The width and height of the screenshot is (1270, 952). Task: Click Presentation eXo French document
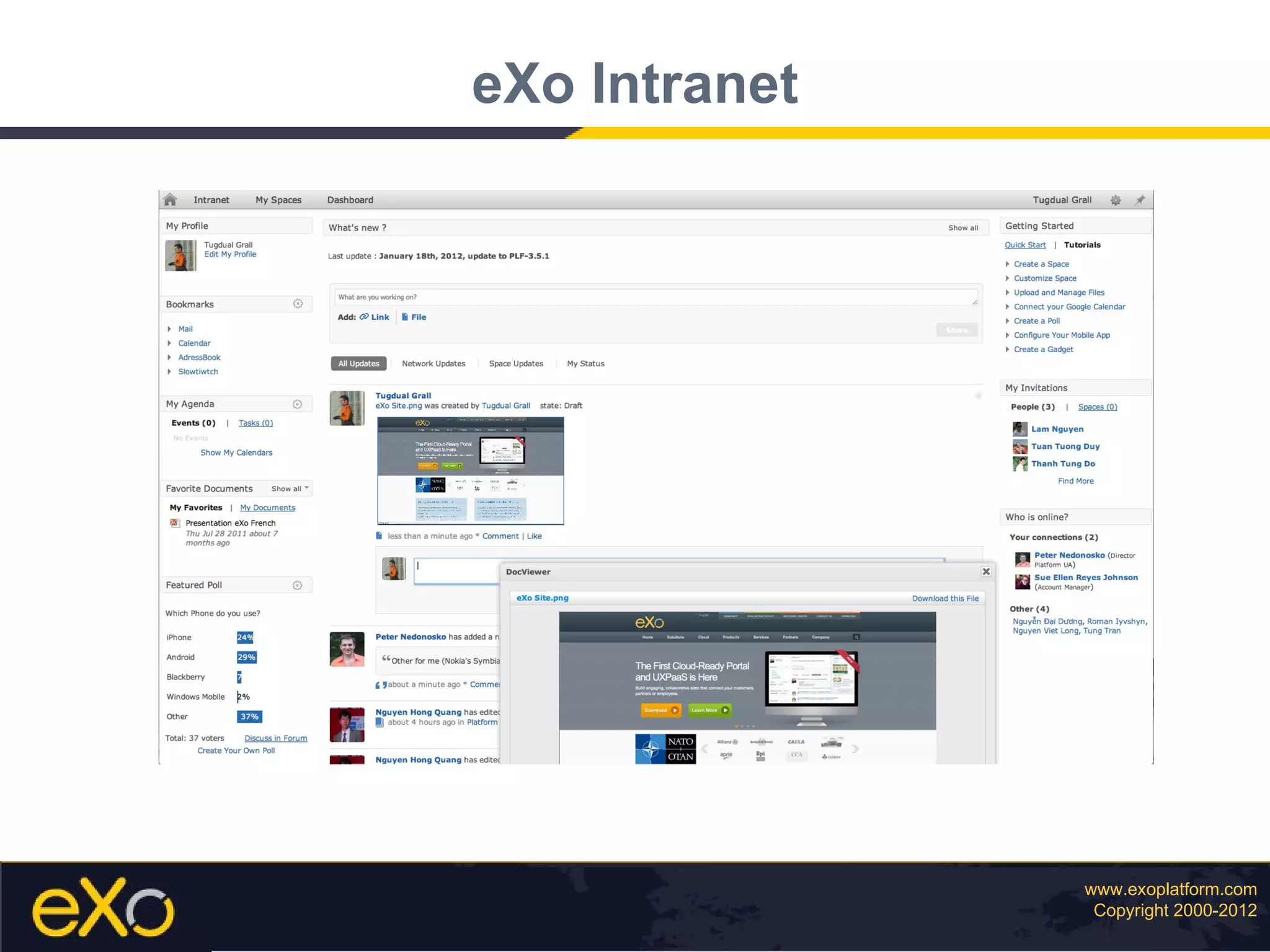(230, 523)
